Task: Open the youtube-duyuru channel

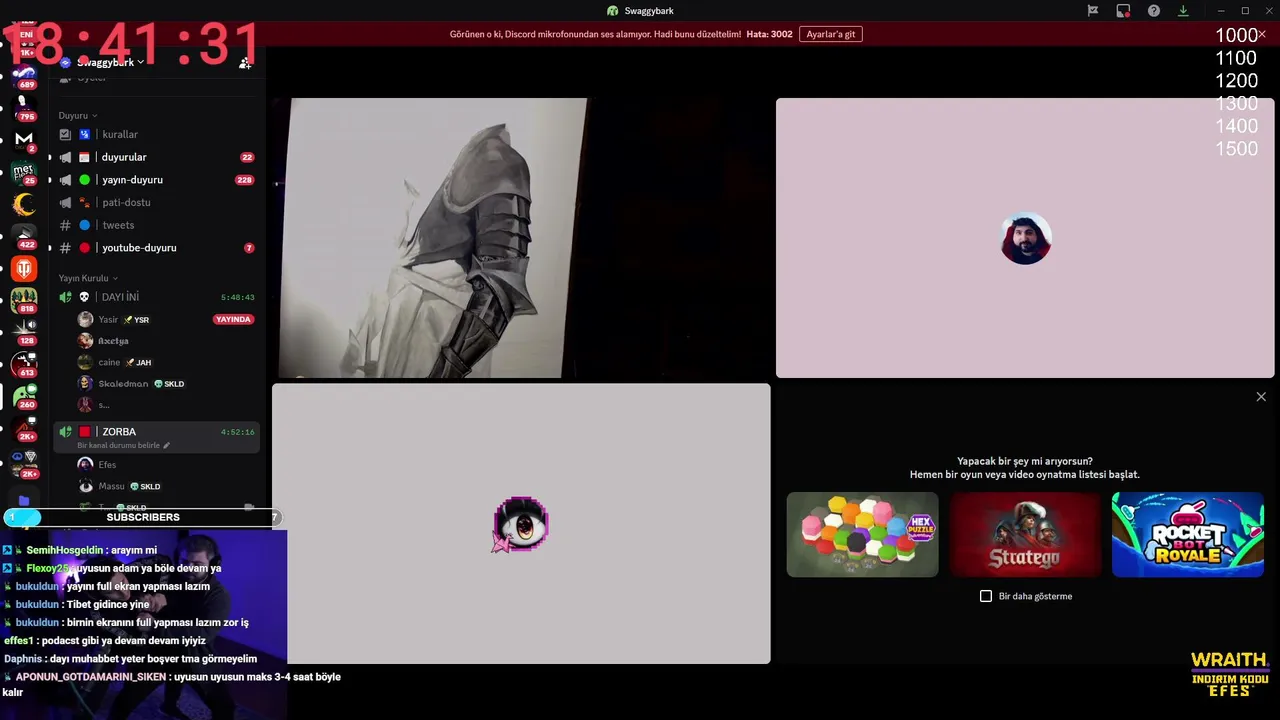Action: pos(157,248)
